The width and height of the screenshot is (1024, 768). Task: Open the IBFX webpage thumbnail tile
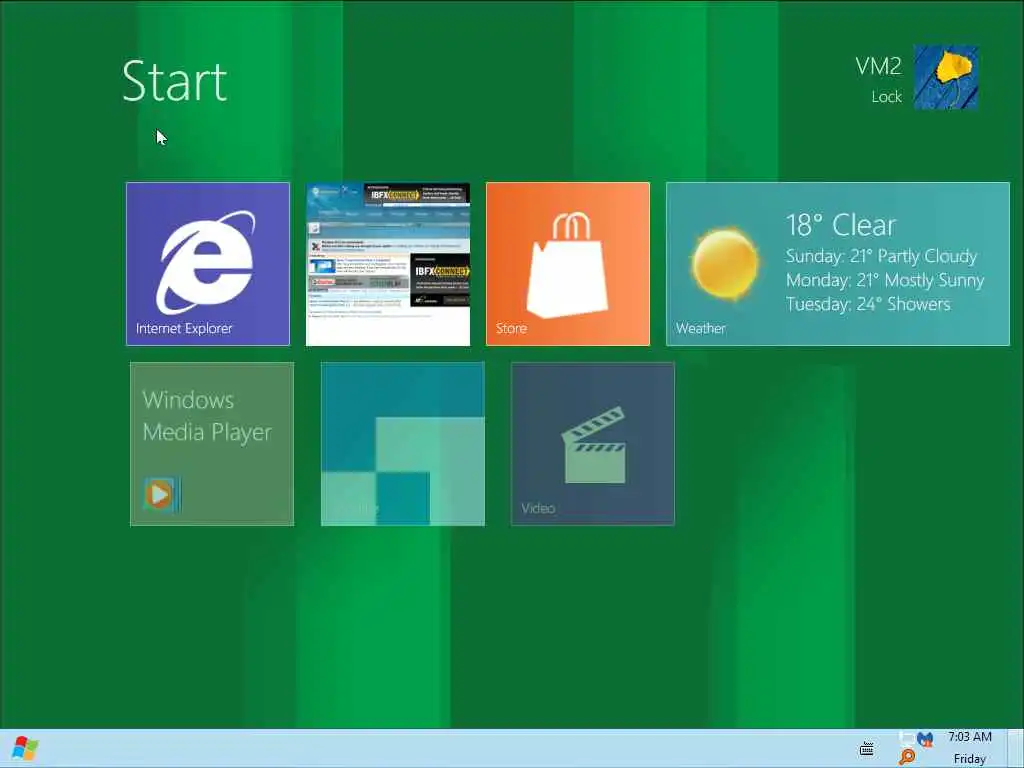click(x=388, y=264)
